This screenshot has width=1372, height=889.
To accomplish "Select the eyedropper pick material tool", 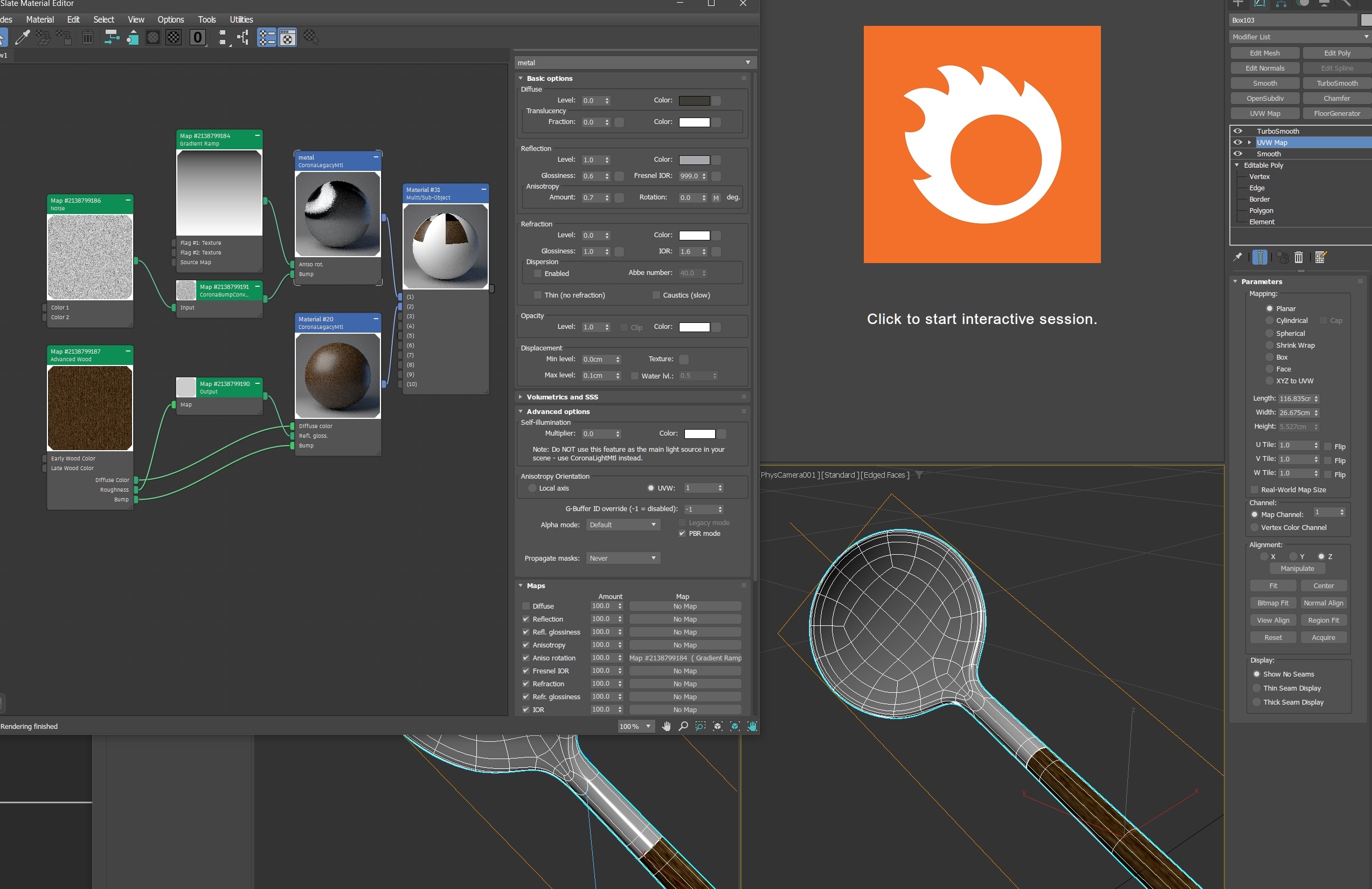I will tap(22, 38).
